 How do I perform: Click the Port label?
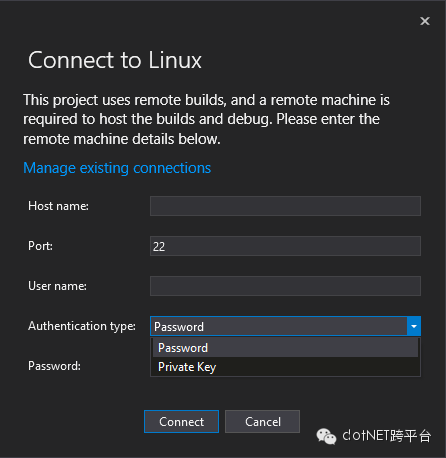tap(40, 246)
